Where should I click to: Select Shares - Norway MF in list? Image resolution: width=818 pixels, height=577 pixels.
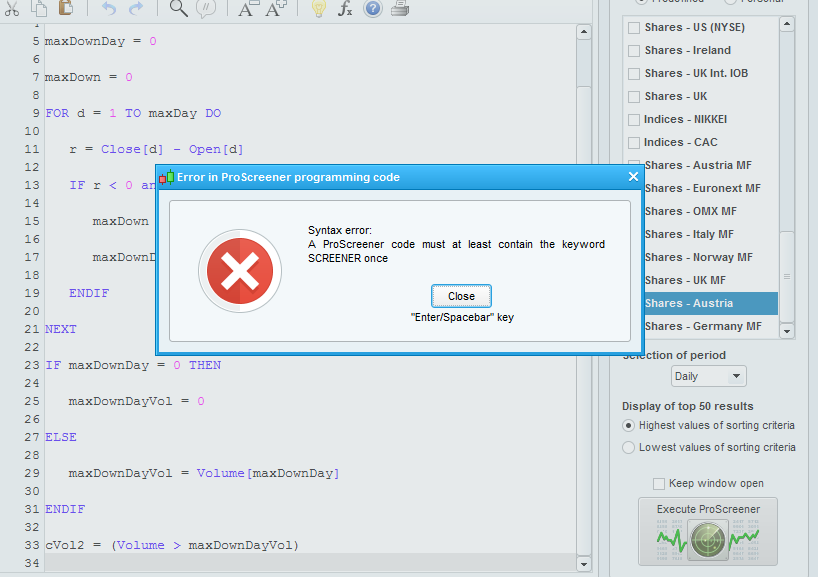[x=699, y=257]
